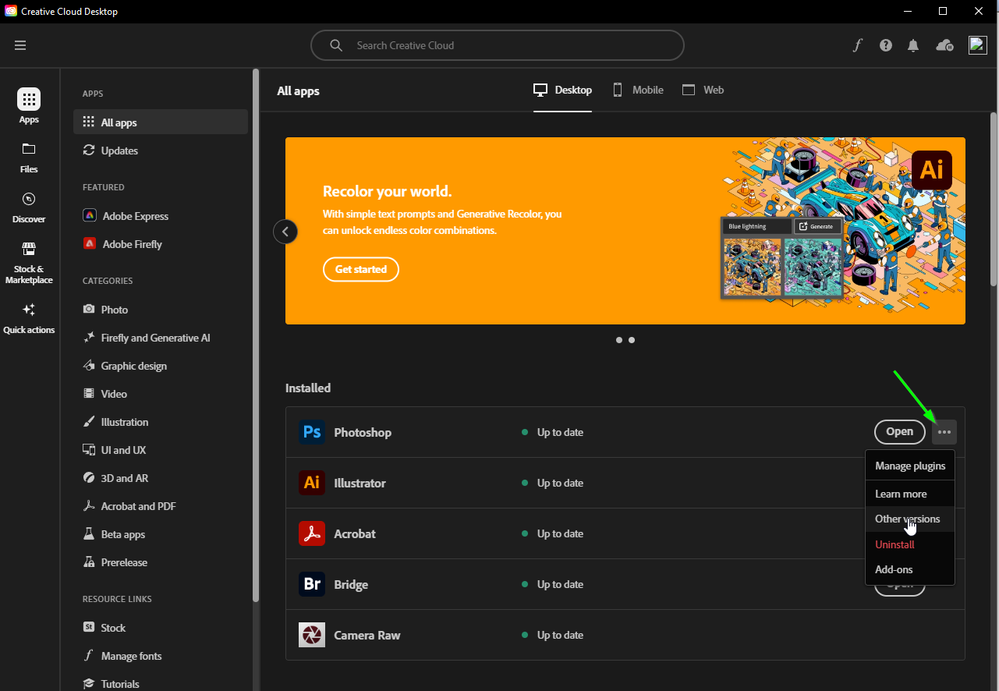The image size is (999, 691).
Task: Focus the Search Creative Cloud field
Action: [x=497, y=45]
